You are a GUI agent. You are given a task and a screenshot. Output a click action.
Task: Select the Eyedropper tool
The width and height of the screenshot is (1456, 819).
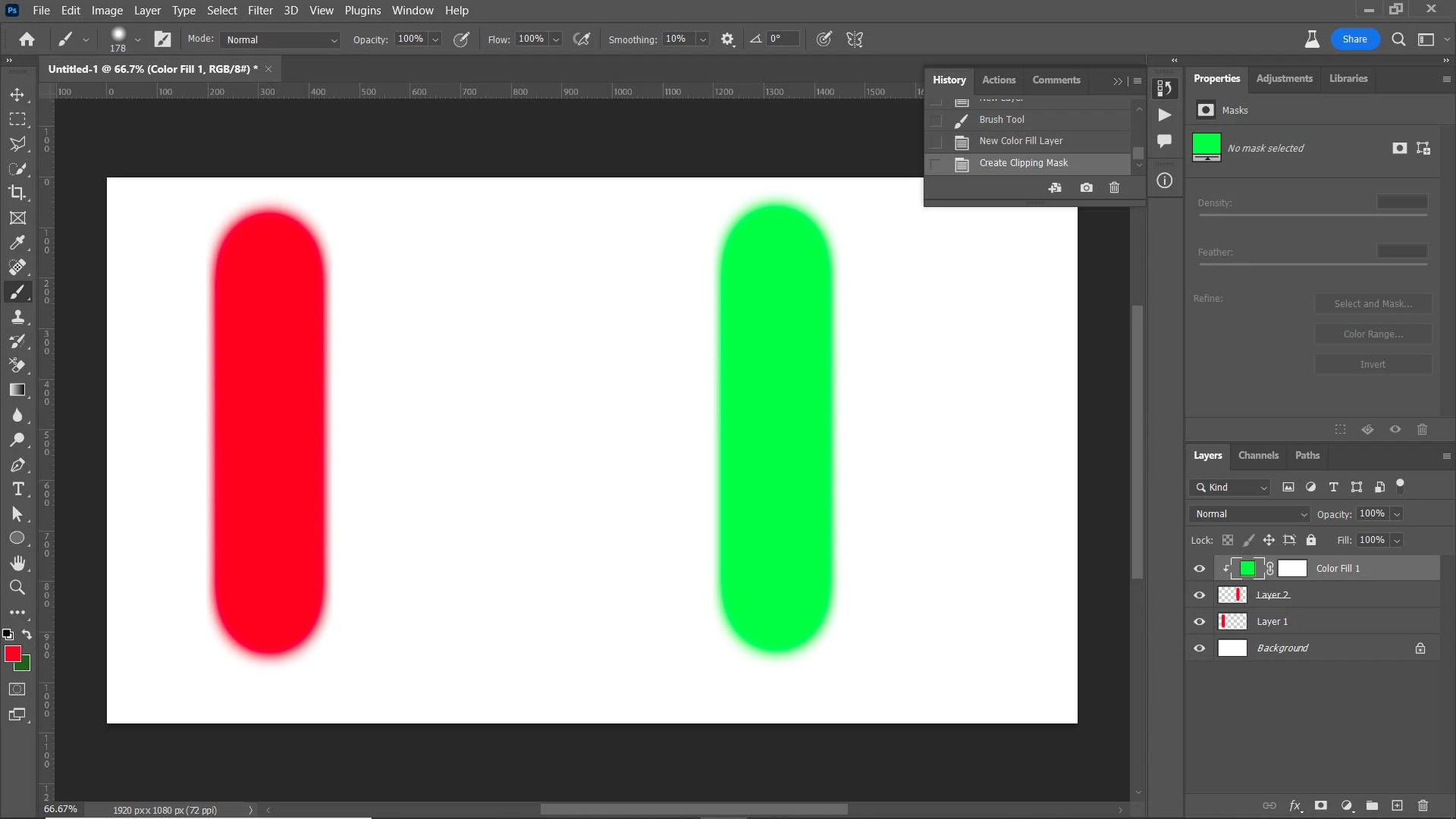click(17, 243)
